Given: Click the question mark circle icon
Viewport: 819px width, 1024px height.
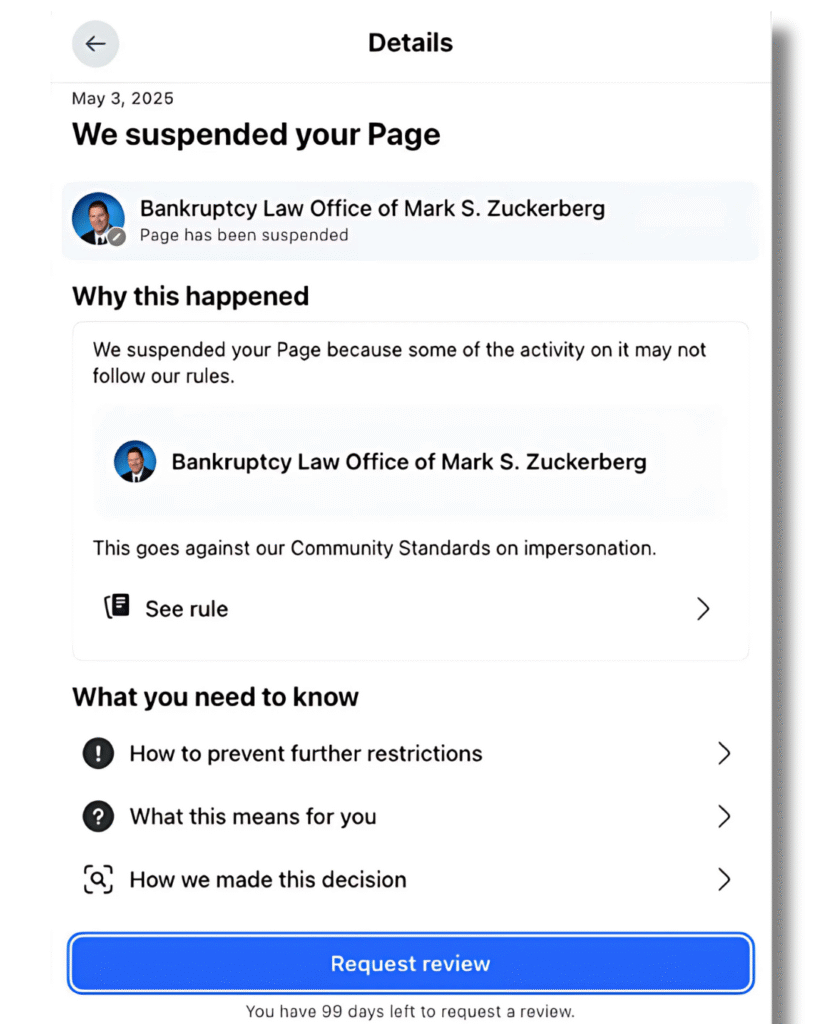Looking at the screenshot, I should (97, 816).
